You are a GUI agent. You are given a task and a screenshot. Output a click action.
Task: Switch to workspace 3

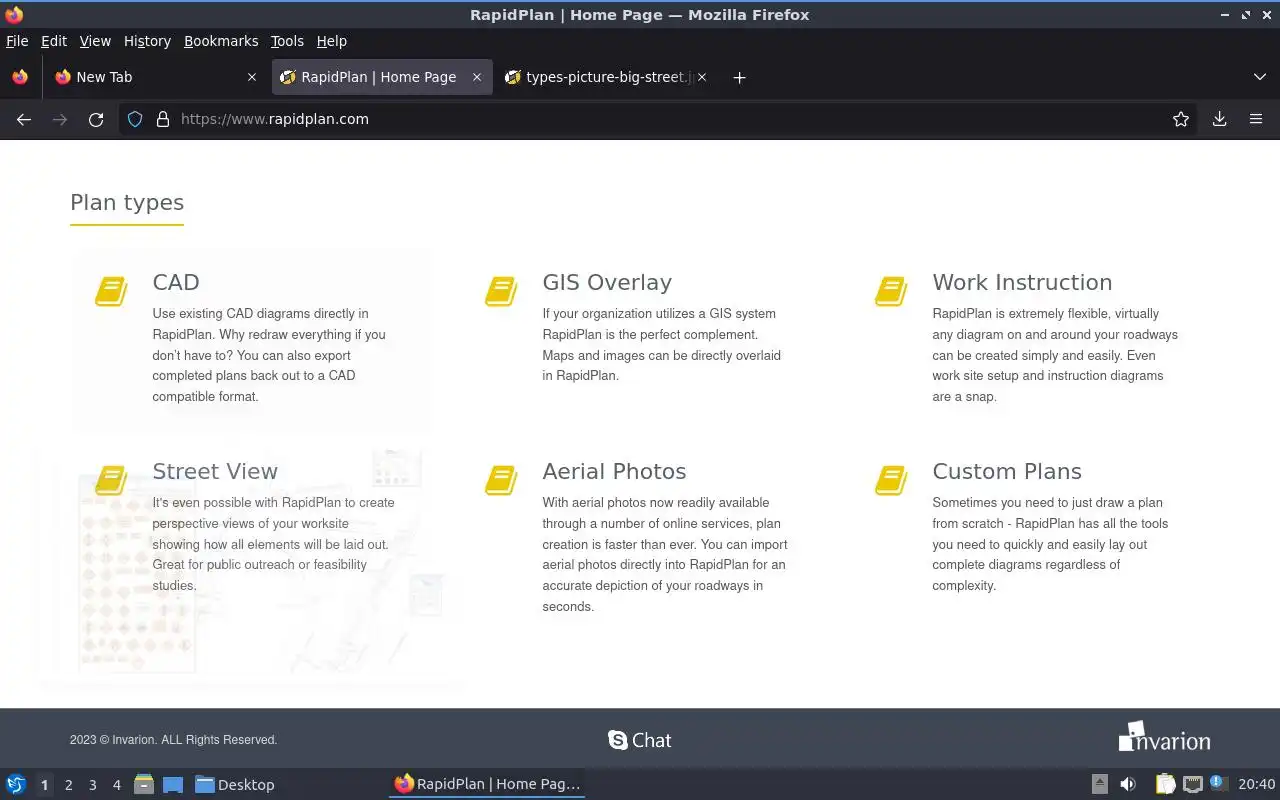point(92,785)
